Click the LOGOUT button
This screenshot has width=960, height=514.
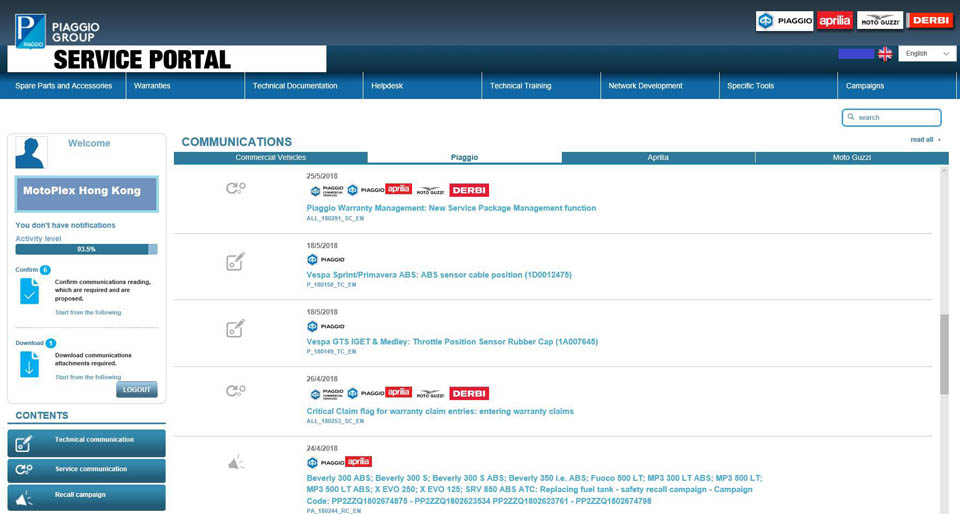(x=137, y=390)
